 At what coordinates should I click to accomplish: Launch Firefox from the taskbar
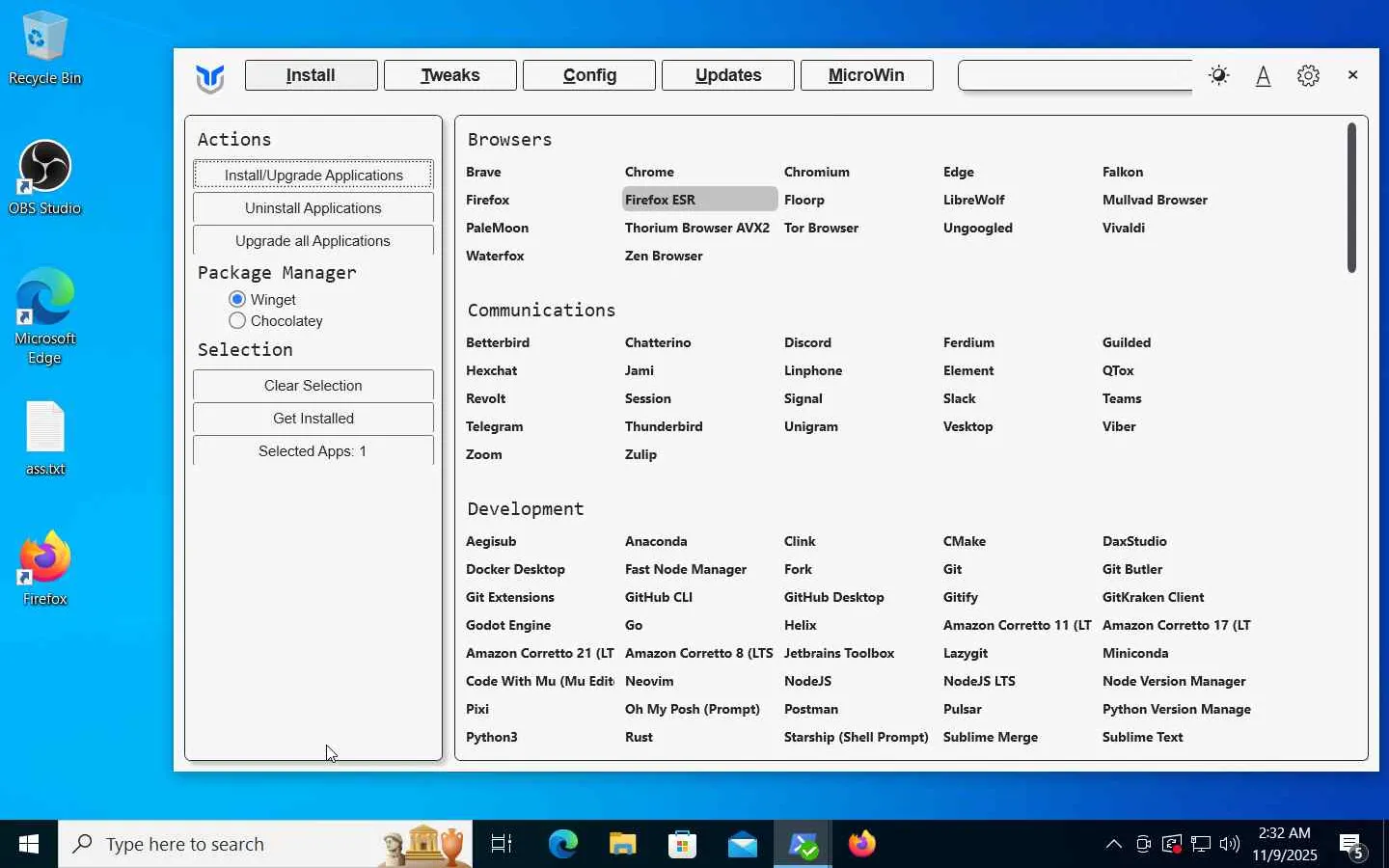862,844
